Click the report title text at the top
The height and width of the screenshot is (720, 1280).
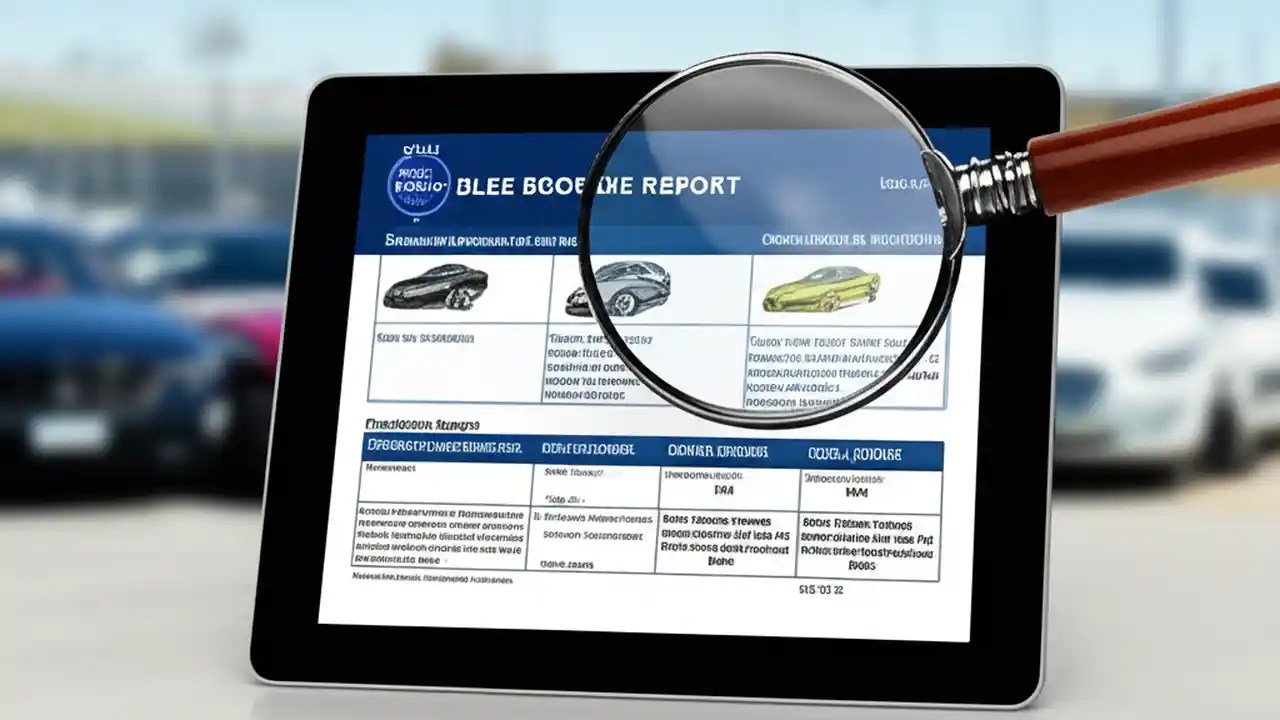point(600,185)
